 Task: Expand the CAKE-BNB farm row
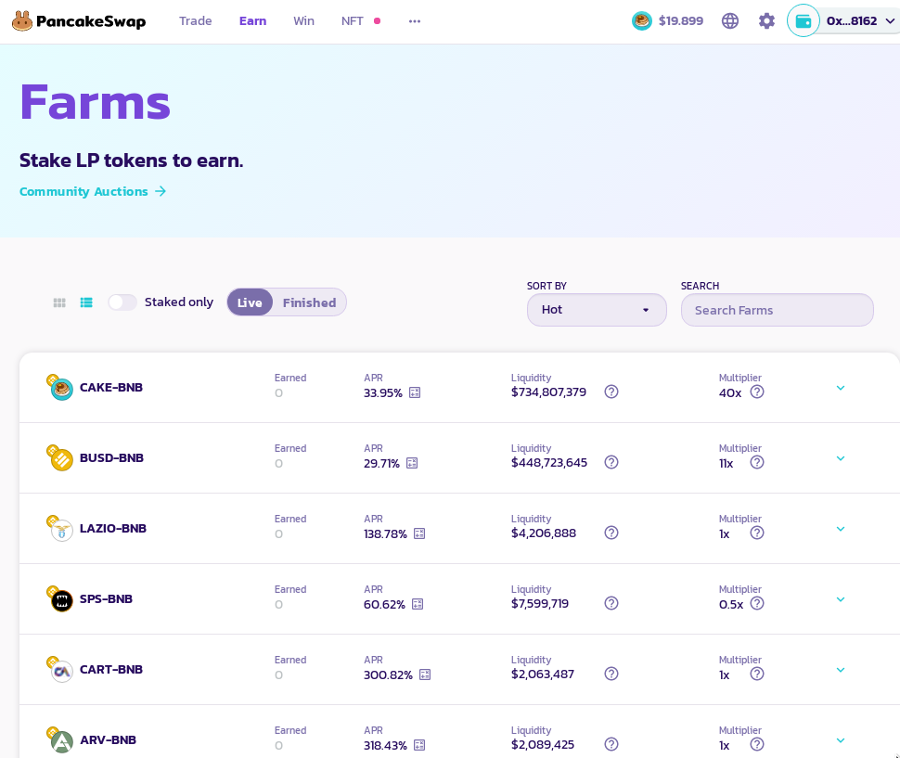[840, 388]
